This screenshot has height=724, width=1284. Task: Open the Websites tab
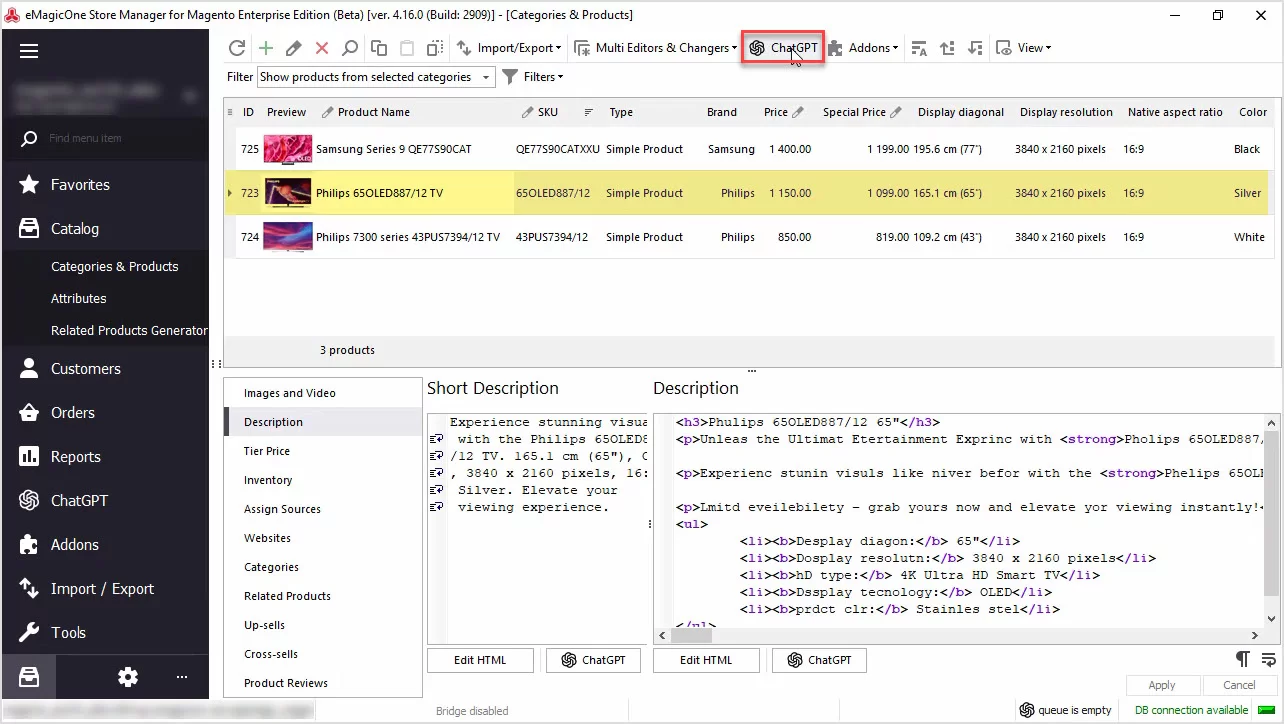323,538
